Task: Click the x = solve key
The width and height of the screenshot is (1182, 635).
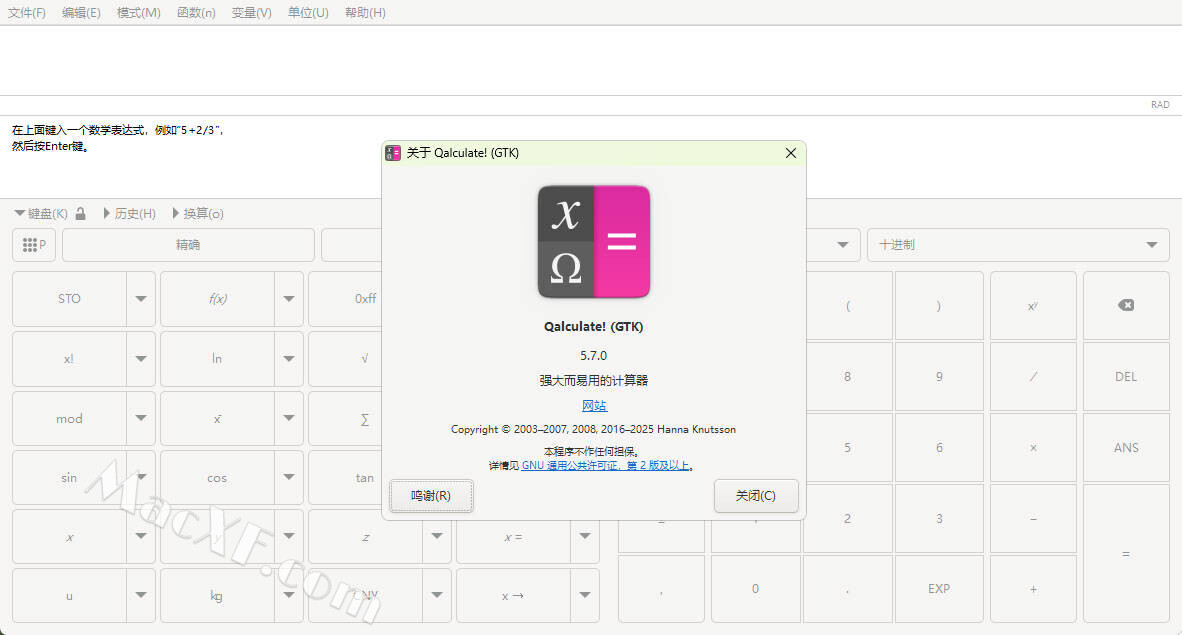Action: (x=513, y=536)
